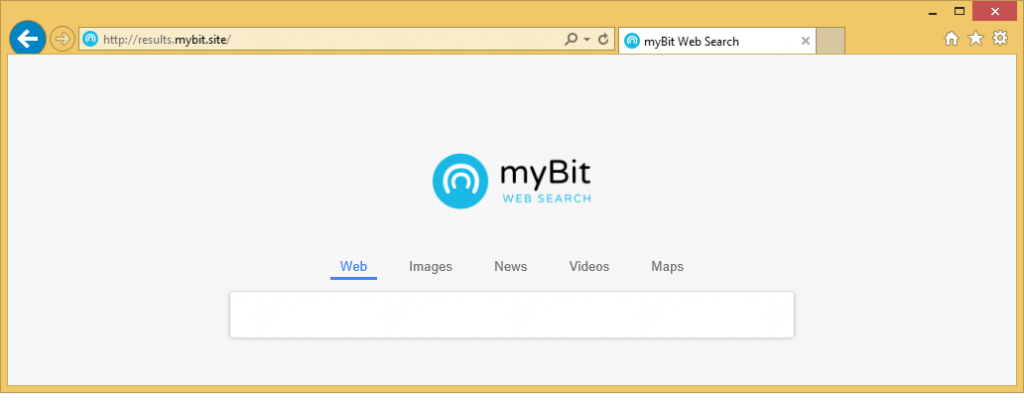Switch to the News search category
The height and width of the screenshot is (402, 1024).
tap(510, 266)
